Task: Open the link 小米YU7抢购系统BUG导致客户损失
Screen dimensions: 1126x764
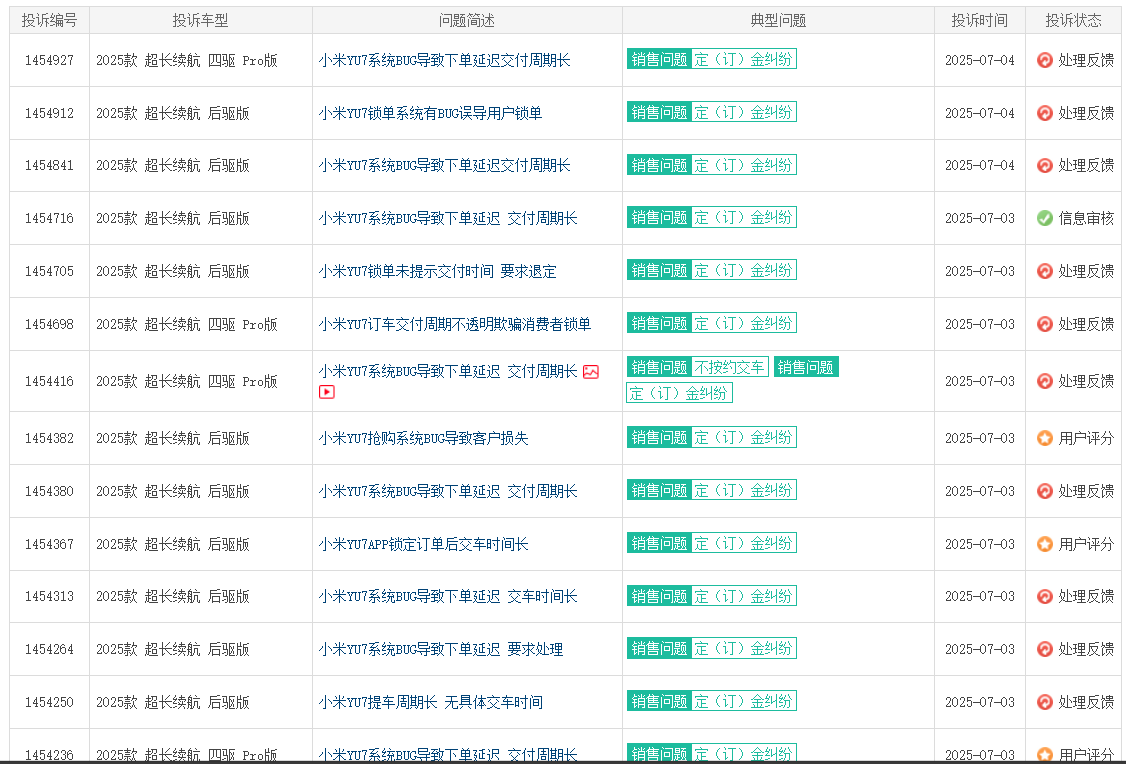Action: [423, 438]
